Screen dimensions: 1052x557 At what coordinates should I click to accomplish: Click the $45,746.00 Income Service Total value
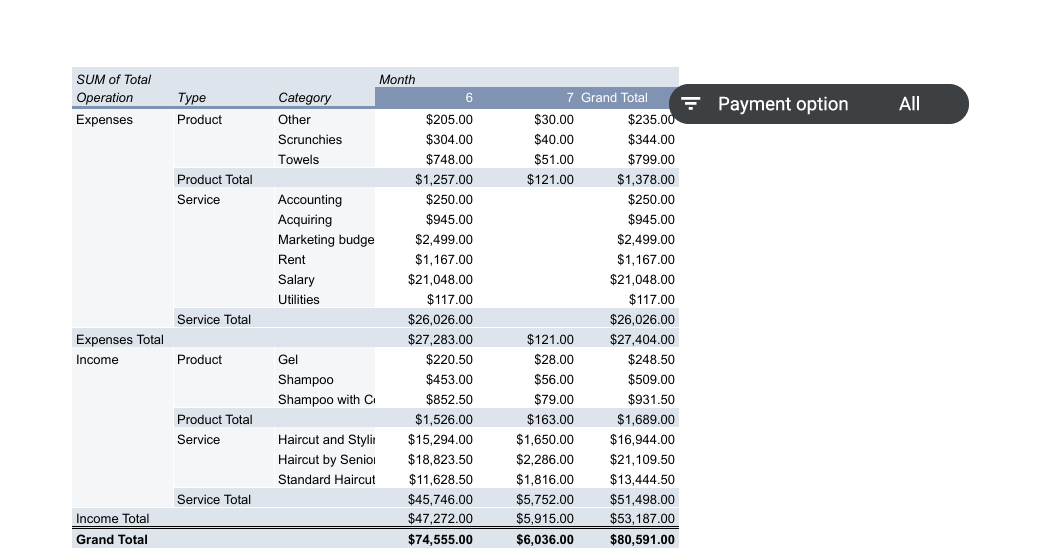(440, 499)
